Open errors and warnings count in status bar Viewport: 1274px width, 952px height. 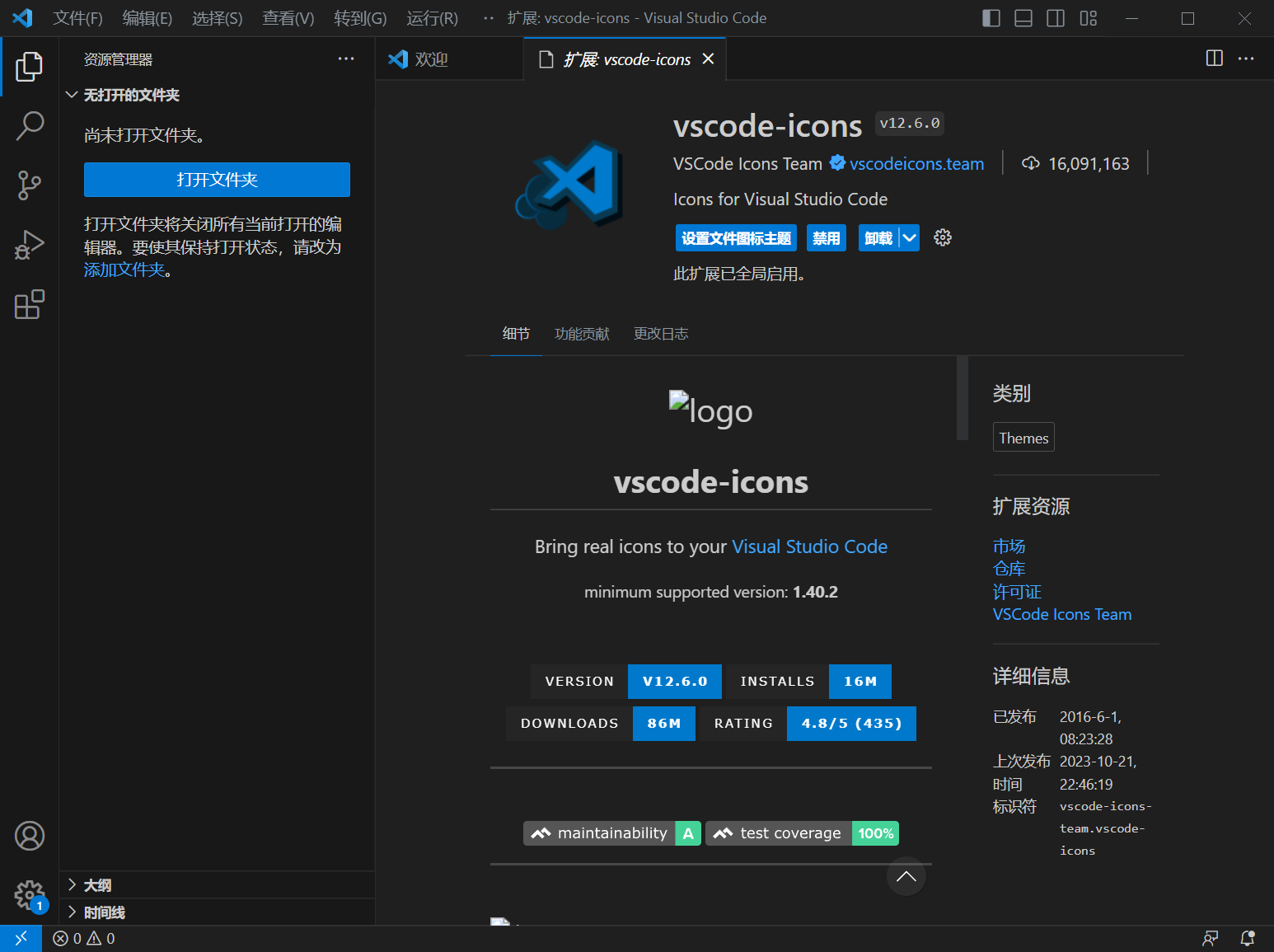[x=84, y=938]
